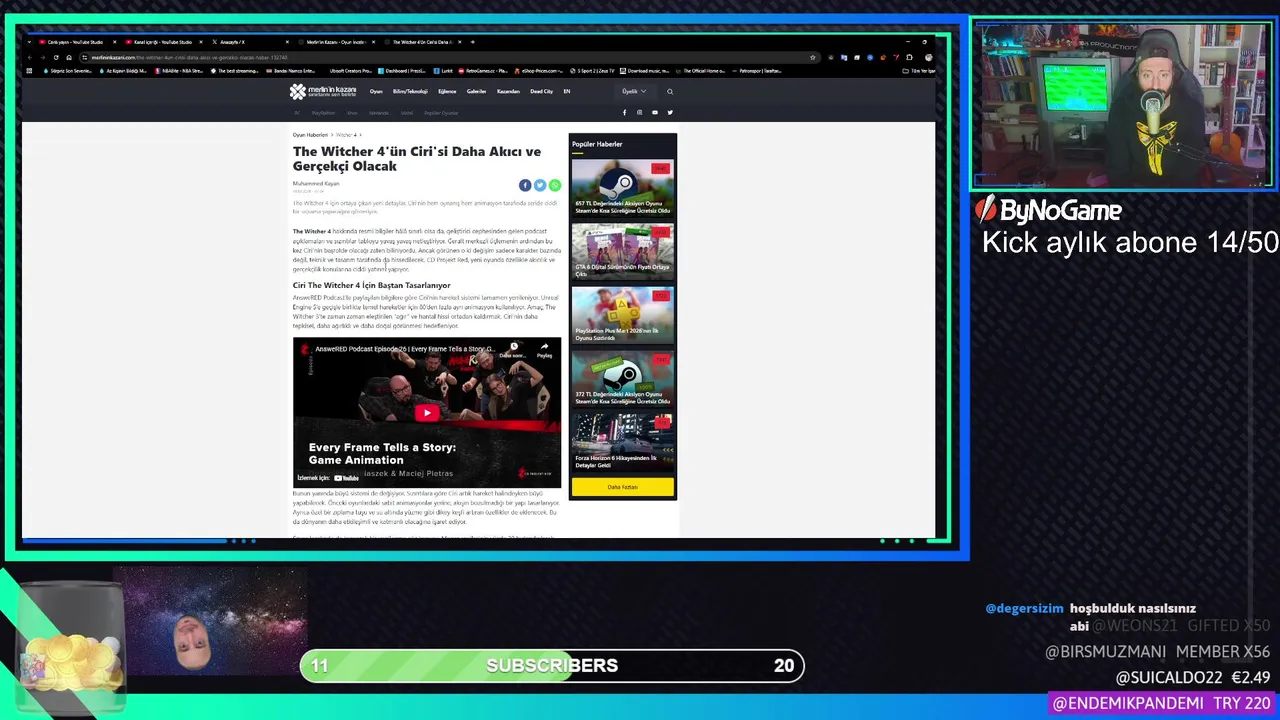This screenshot has height=720, width=1280.
Task: Open site's Twitter page from header icons
Action: [x=670, y=113]
